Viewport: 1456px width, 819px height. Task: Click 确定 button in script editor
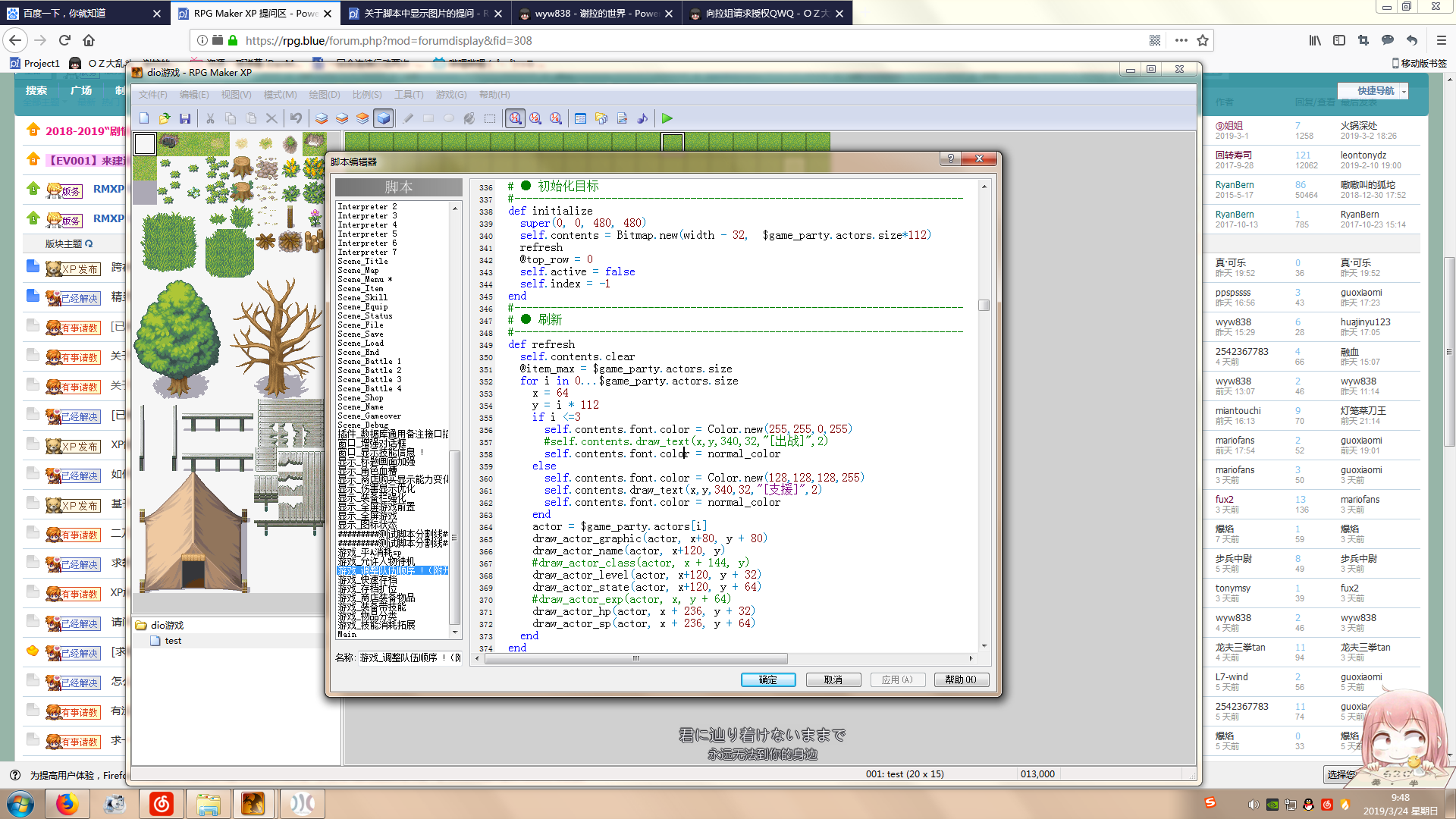[768, 679]
